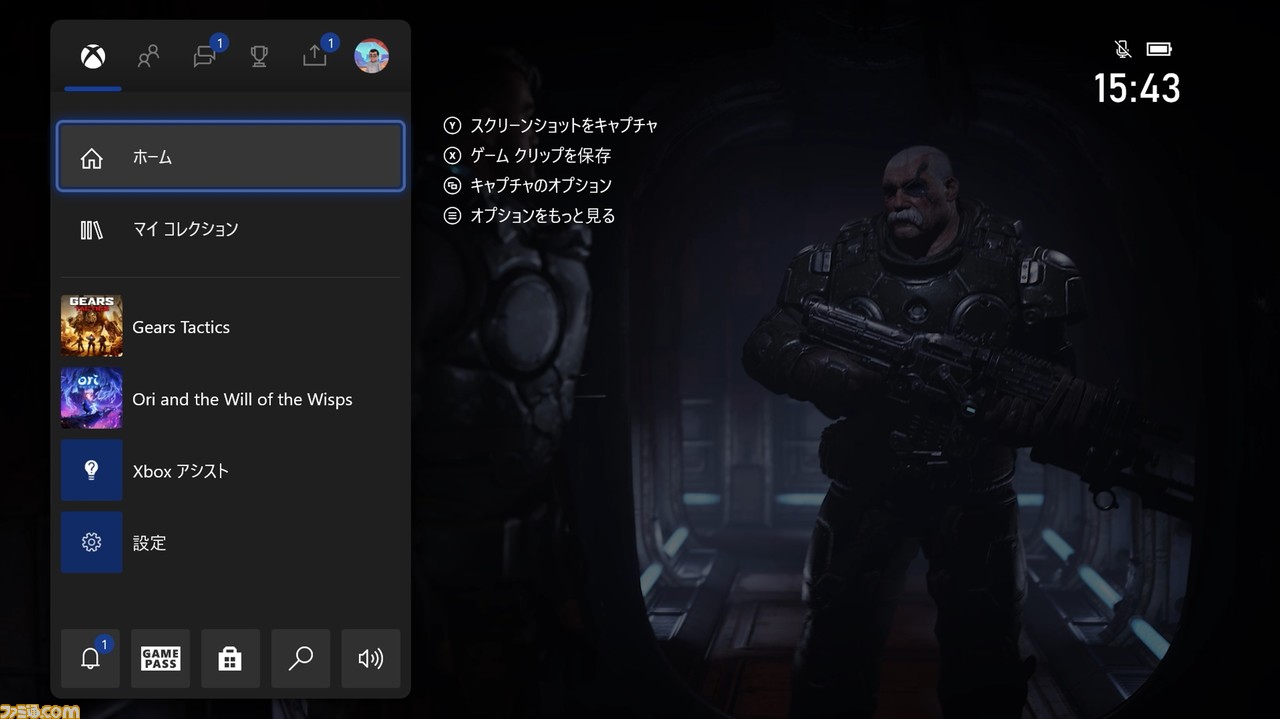Open the Chat messages tab
The width and height of the screenshot is (1280, 719).
click(205, 56)
